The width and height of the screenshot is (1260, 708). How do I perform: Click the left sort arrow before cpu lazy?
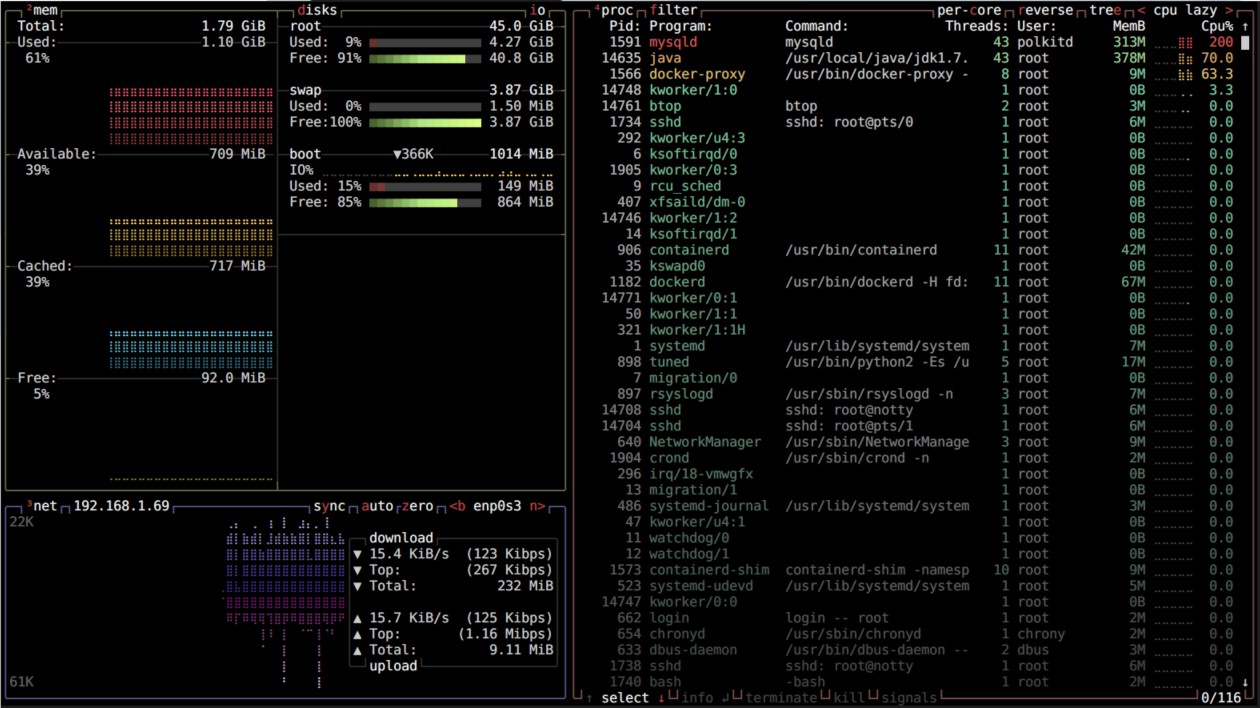point(1141,10)
